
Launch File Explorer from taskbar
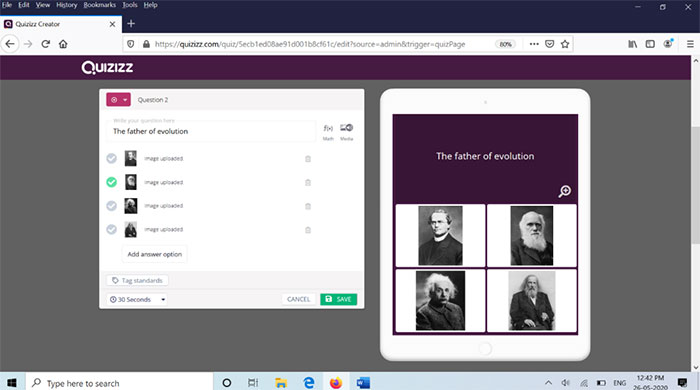(281, 383)
